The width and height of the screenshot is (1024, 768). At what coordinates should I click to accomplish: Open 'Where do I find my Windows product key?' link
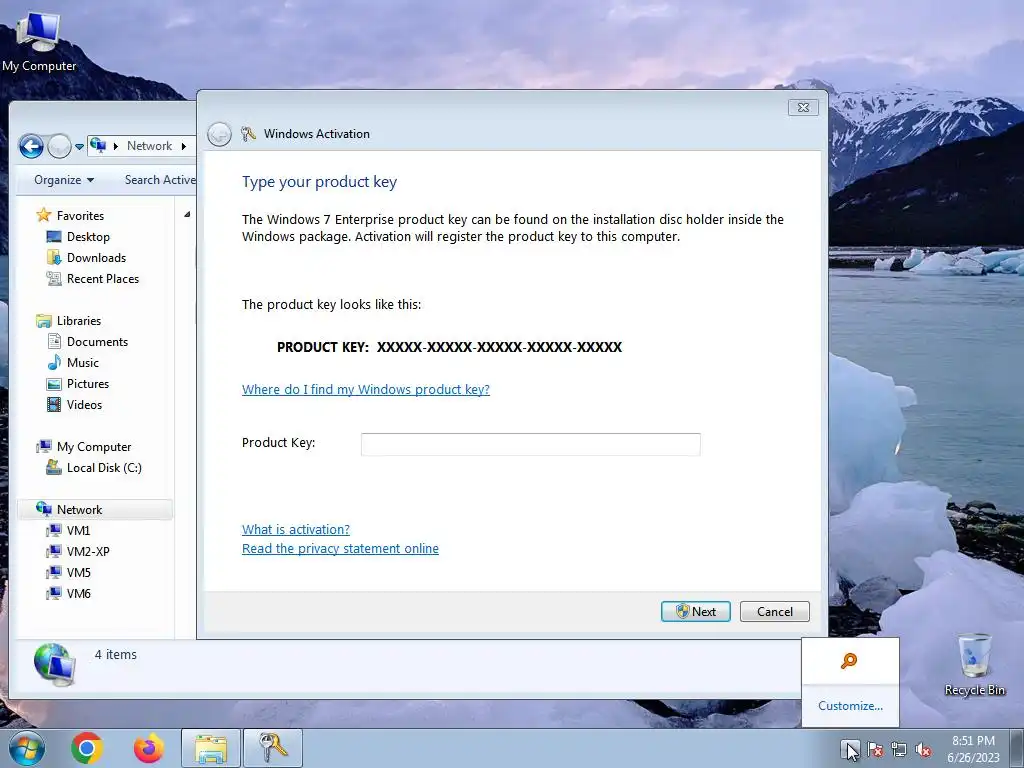366,389
